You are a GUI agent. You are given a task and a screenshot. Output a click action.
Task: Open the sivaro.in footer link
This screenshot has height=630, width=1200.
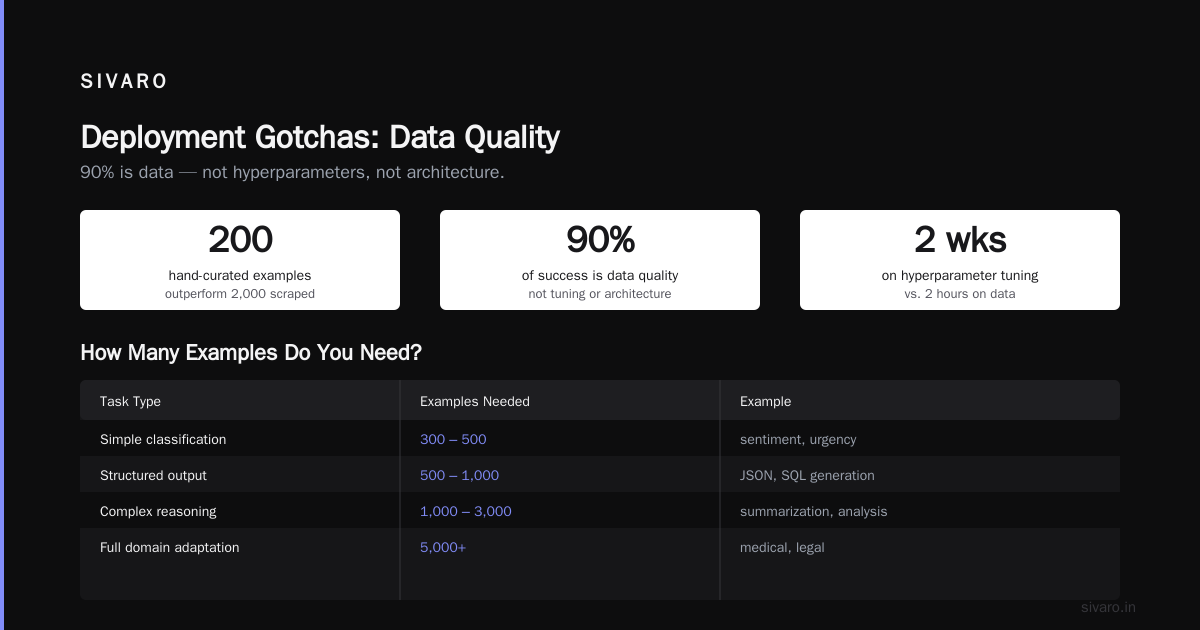pos(1108,607)
